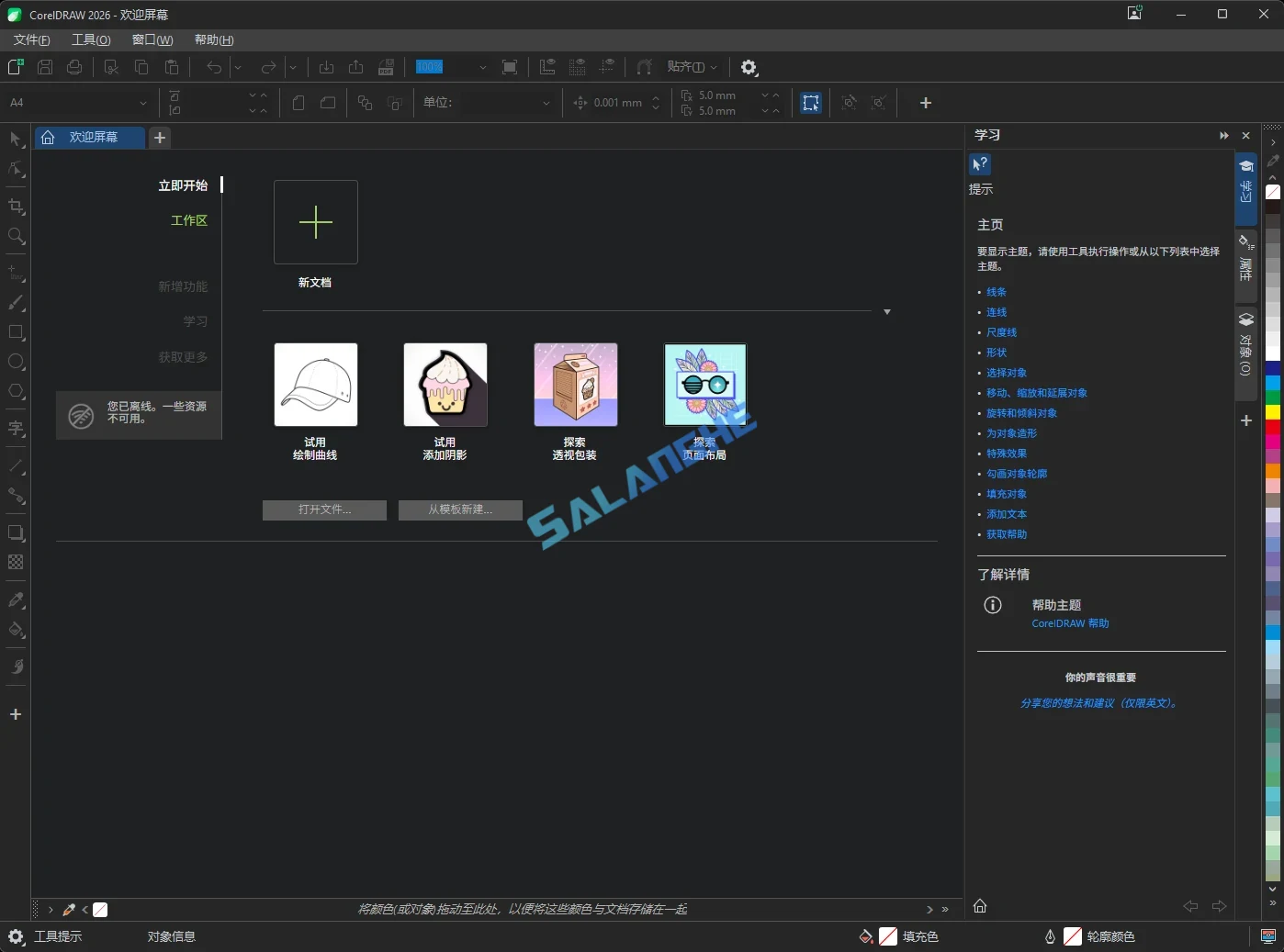
Task: Switch to the 工作区 section
Action: click(x=189, y=220)
